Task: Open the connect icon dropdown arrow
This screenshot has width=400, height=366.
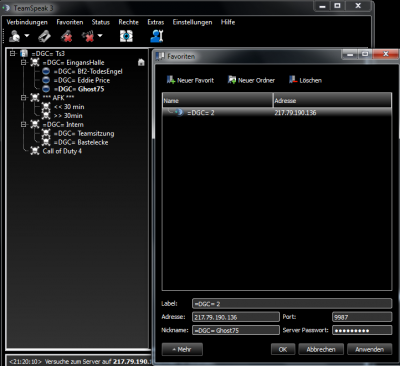Action: [27, 36]
